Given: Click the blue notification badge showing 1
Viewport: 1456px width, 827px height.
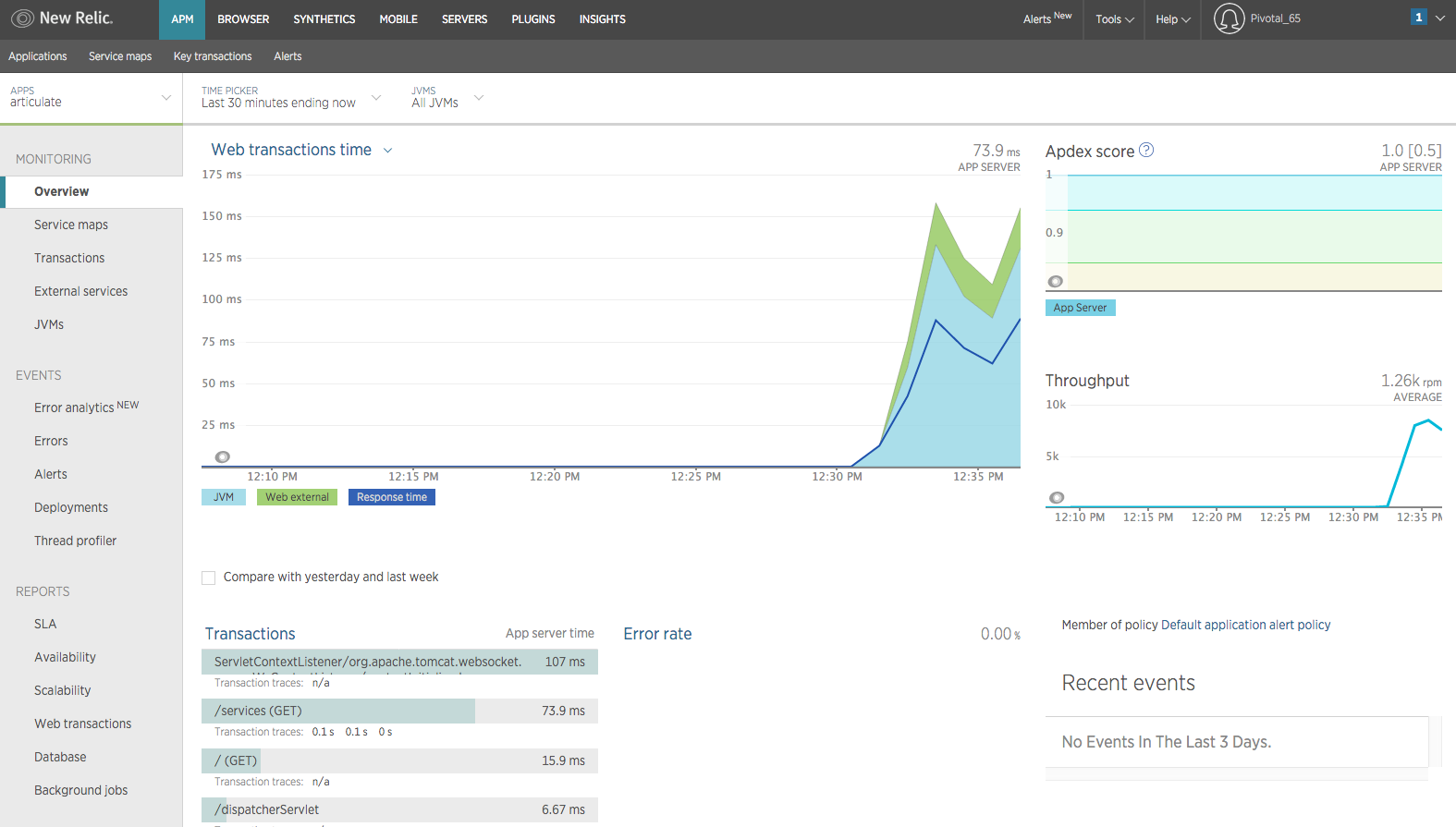Looking at the screenshot, I should coord(1418,18).
